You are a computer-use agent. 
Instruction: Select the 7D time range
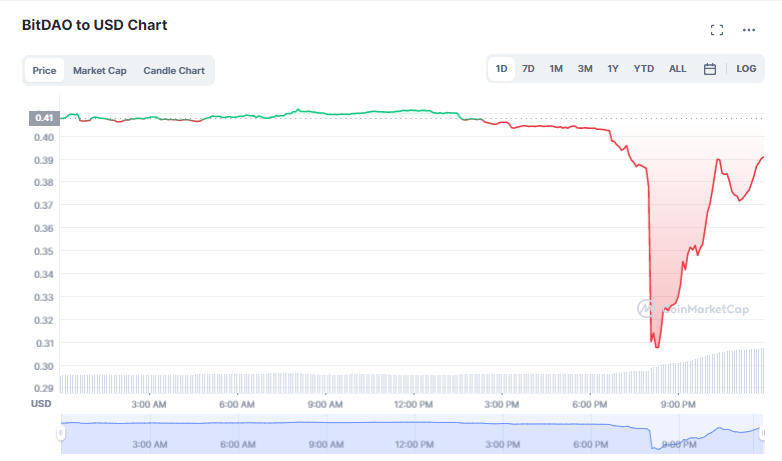pyautogui.click(x=528, y=68)
